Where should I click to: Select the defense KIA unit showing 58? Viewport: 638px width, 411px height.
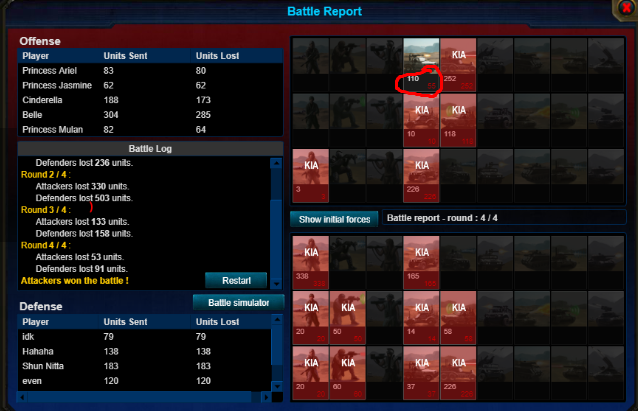coord(458,318)
